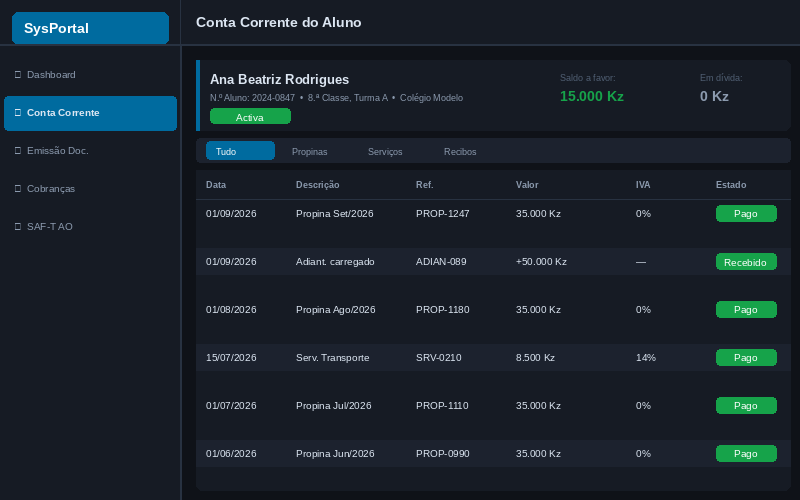Click the Data column header
The image size is (800, 500).
216,185
